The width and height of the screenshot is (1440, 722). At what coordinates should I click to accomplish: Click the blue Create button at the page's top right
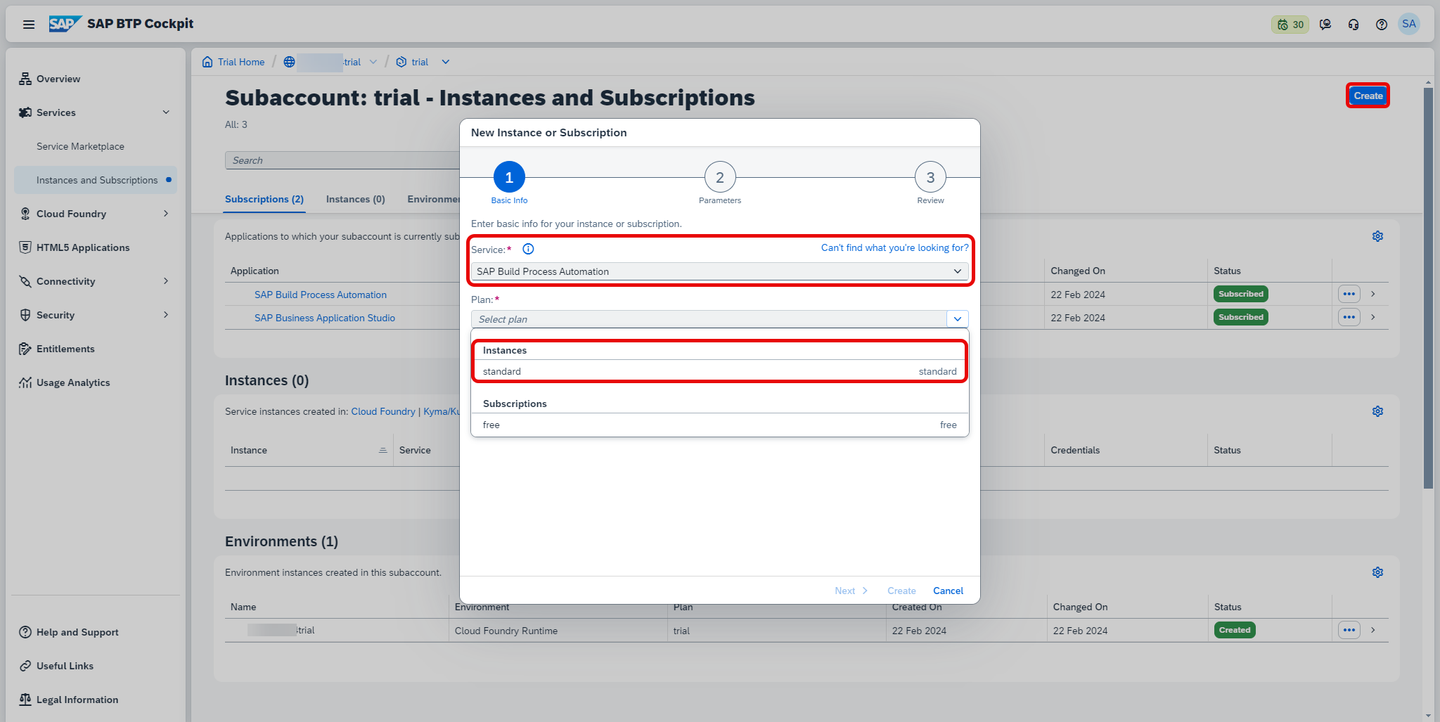pos(1368,96)
